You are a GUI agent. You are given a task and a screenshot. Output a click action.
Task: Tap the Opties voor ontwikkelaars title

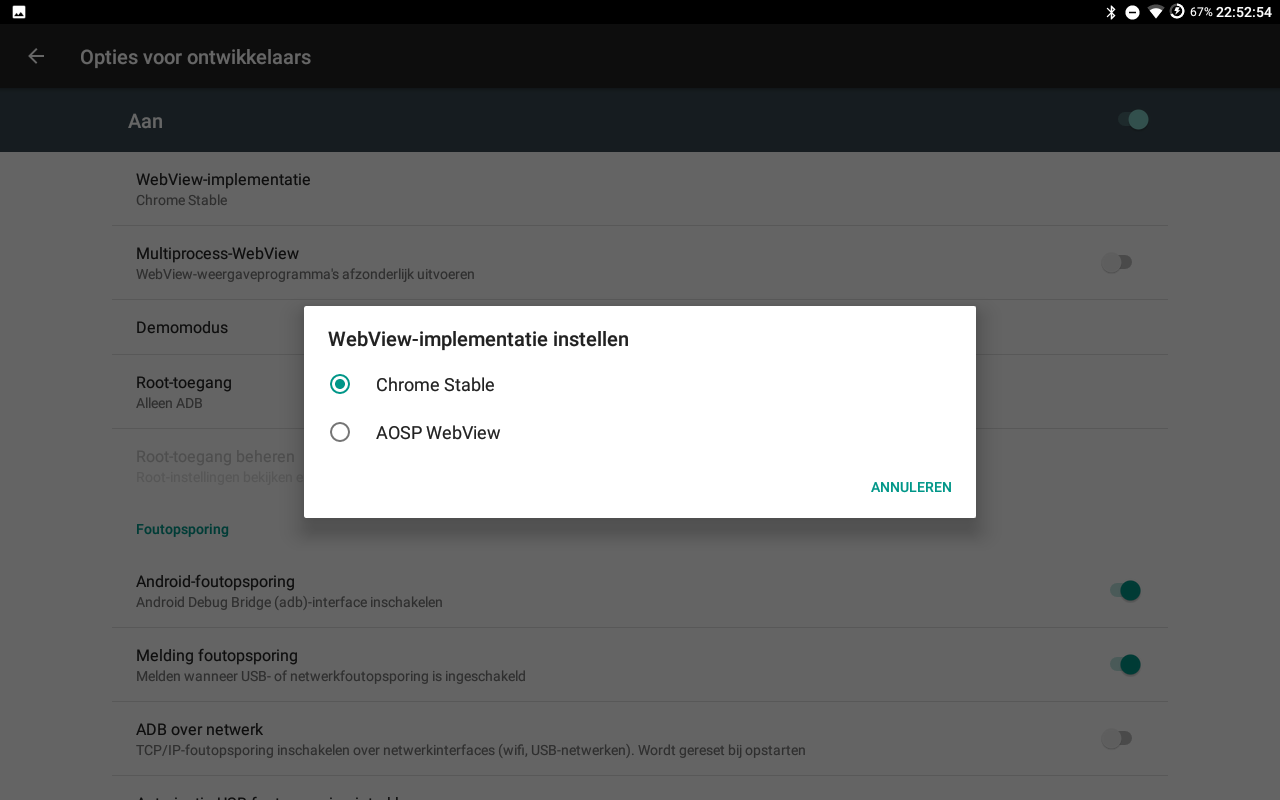195,57
